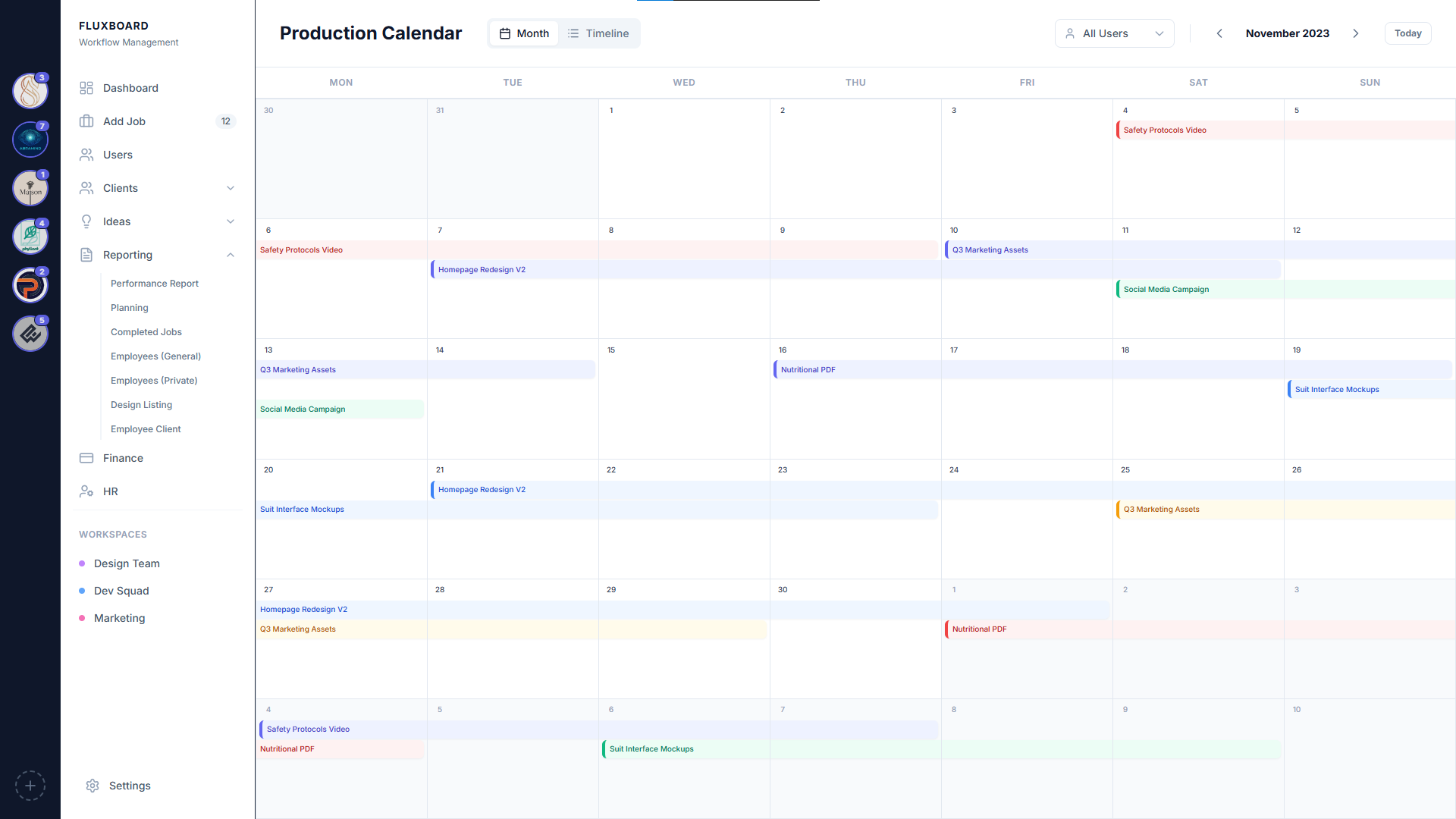1456x819 pixels.
Task: Expand the Clients menu chevron
Action: (231, 188)
